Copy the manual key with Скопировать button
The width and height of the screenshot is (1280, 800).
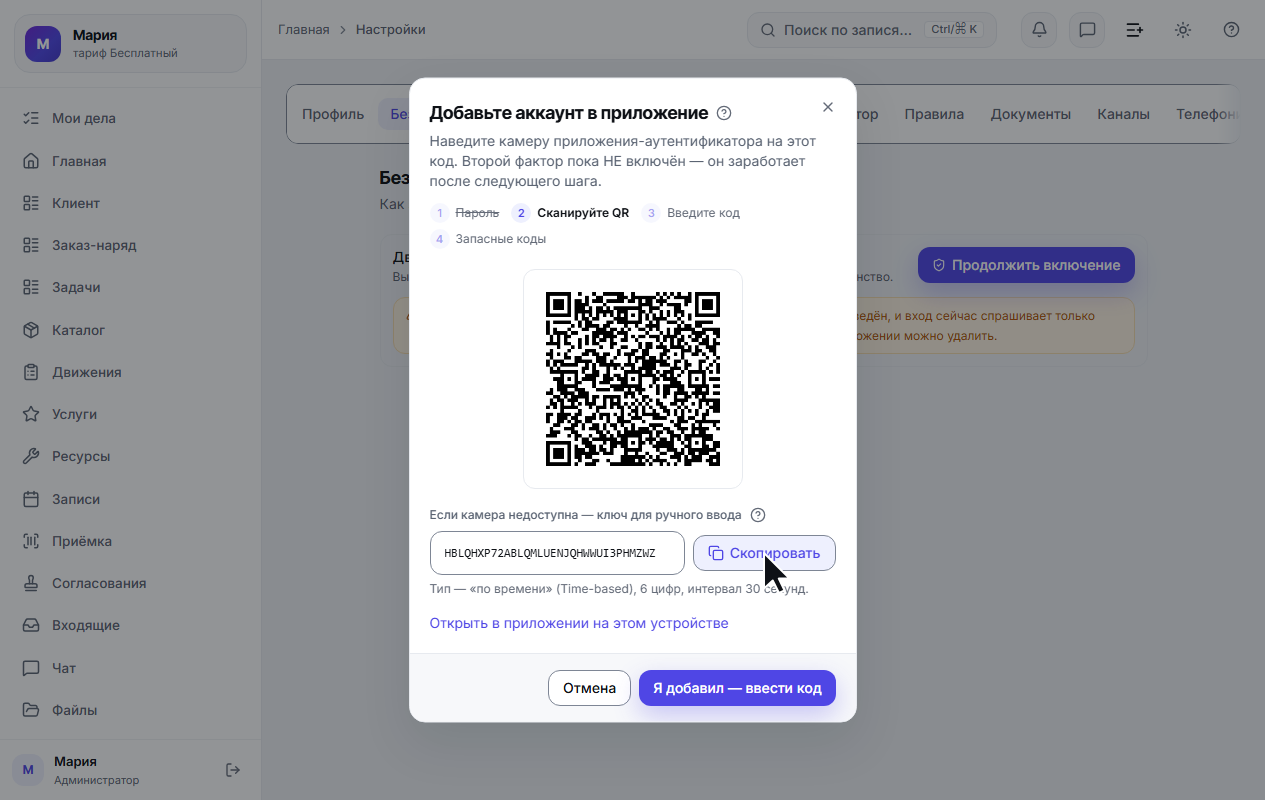764,553
